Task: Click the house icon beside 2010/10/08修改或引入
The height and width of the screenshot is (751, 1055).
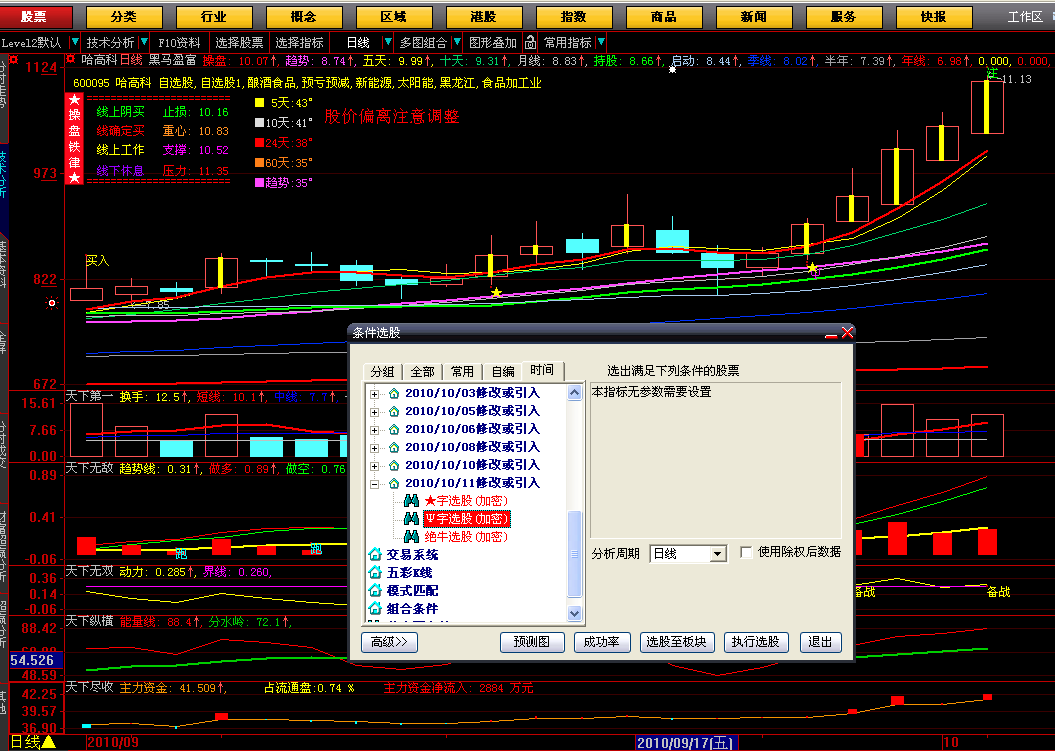Action: (x=394, y=448)
